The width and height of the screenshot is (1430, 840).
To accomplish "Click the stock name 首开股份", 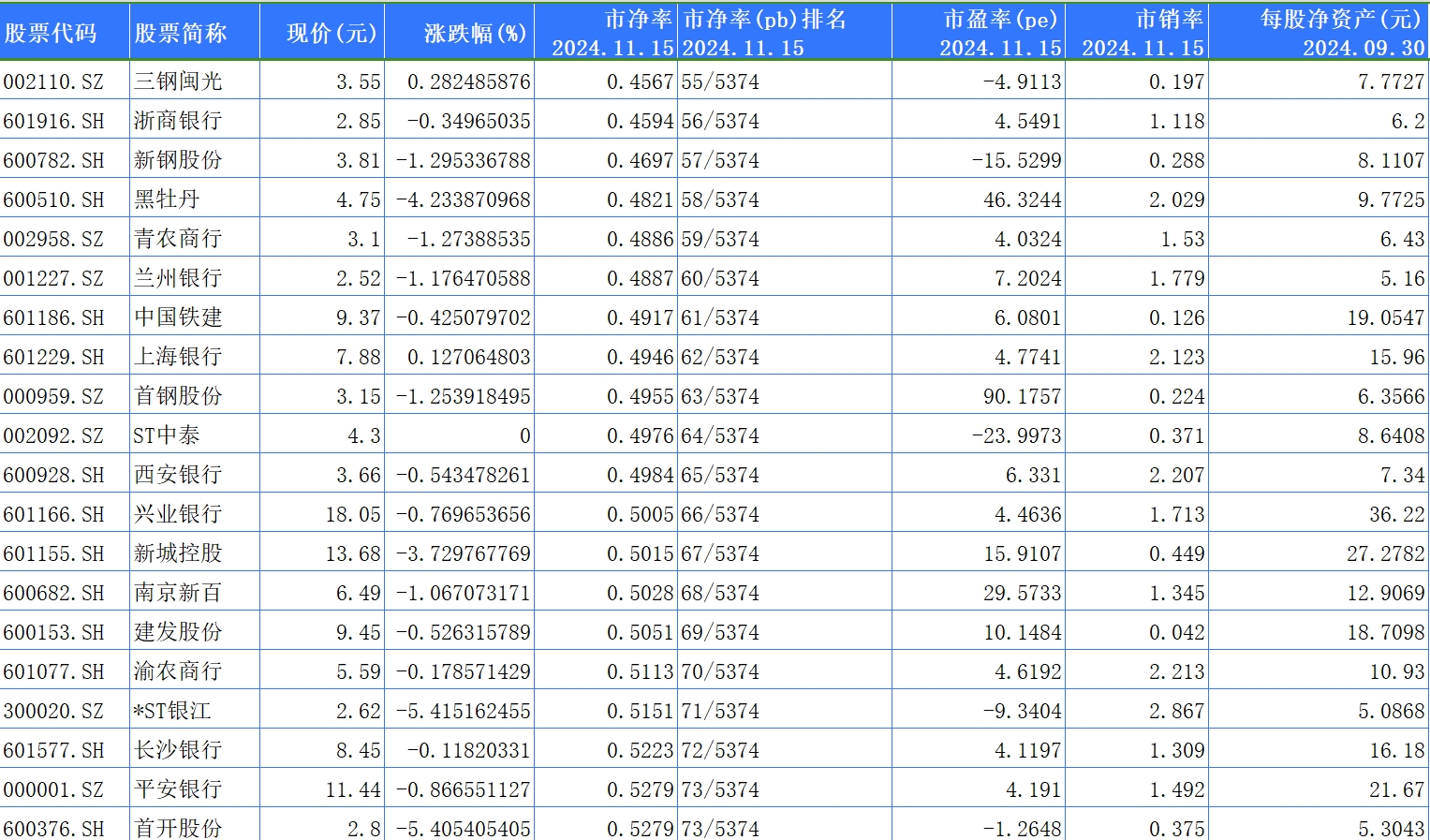I will (178, 829).
